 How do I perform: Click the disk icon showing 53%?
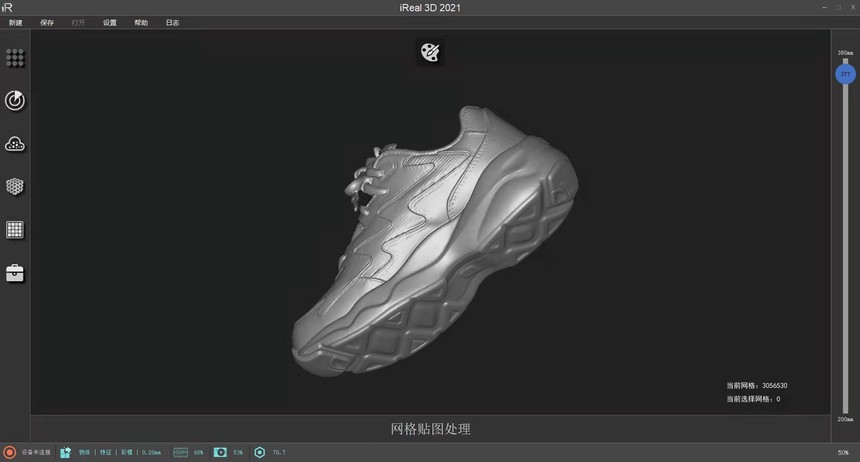(220, 452)
